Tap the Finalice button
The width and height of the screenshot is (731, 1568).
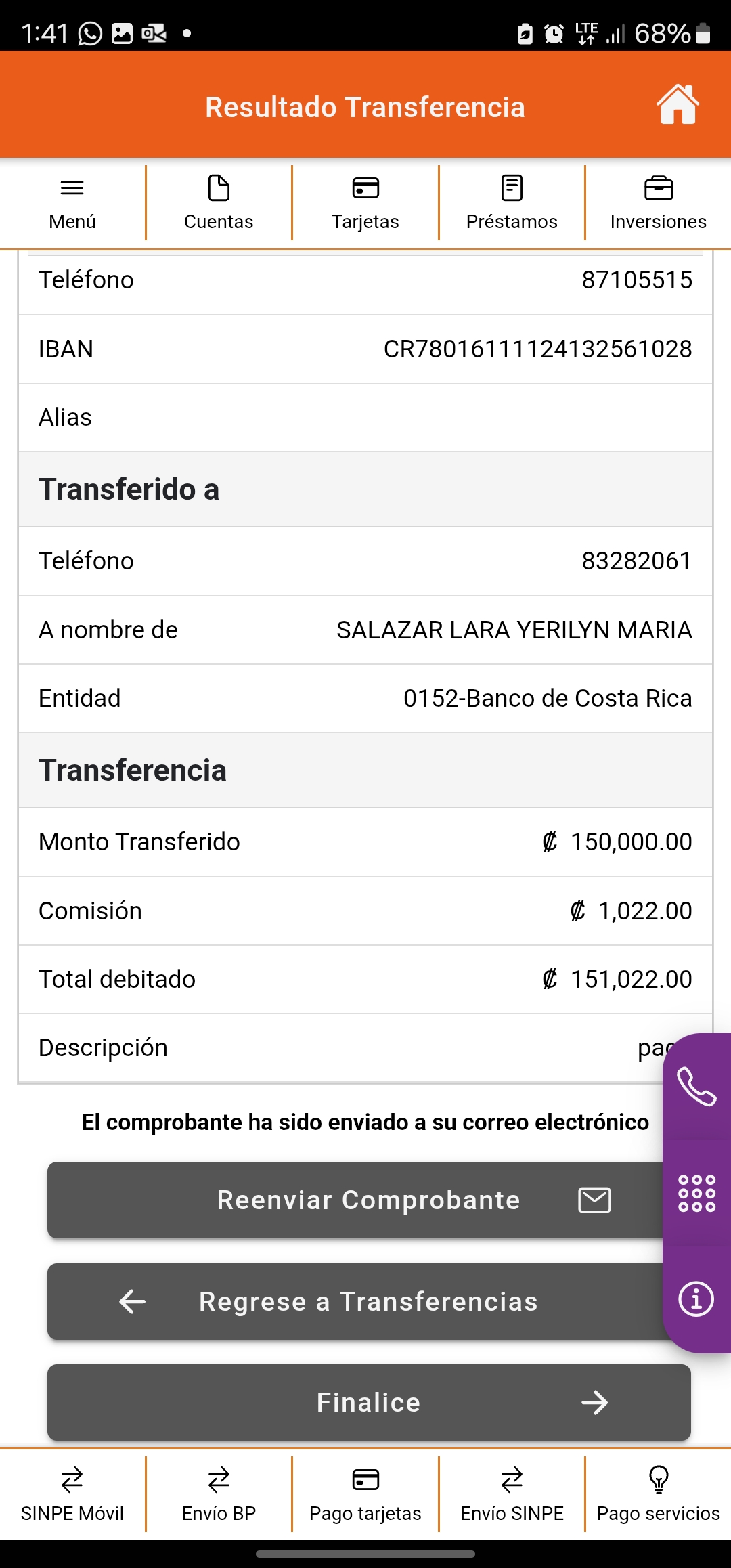click(369, 1402)
